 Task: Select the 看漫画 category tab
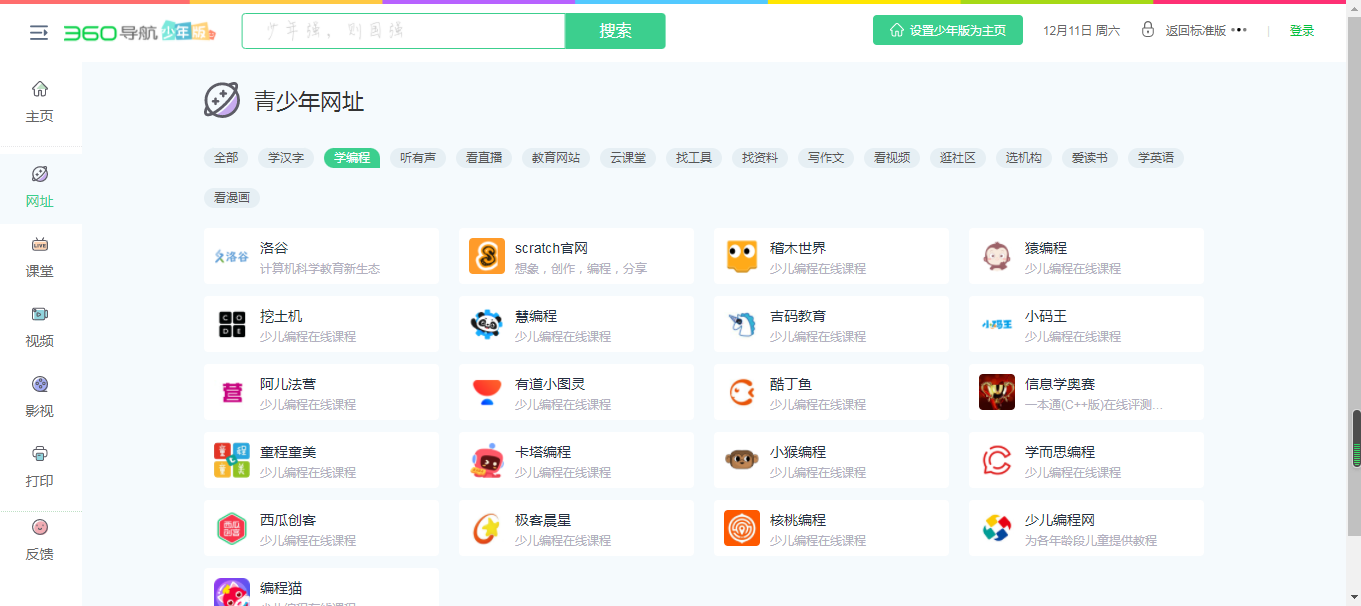click(x=232, y=198)
